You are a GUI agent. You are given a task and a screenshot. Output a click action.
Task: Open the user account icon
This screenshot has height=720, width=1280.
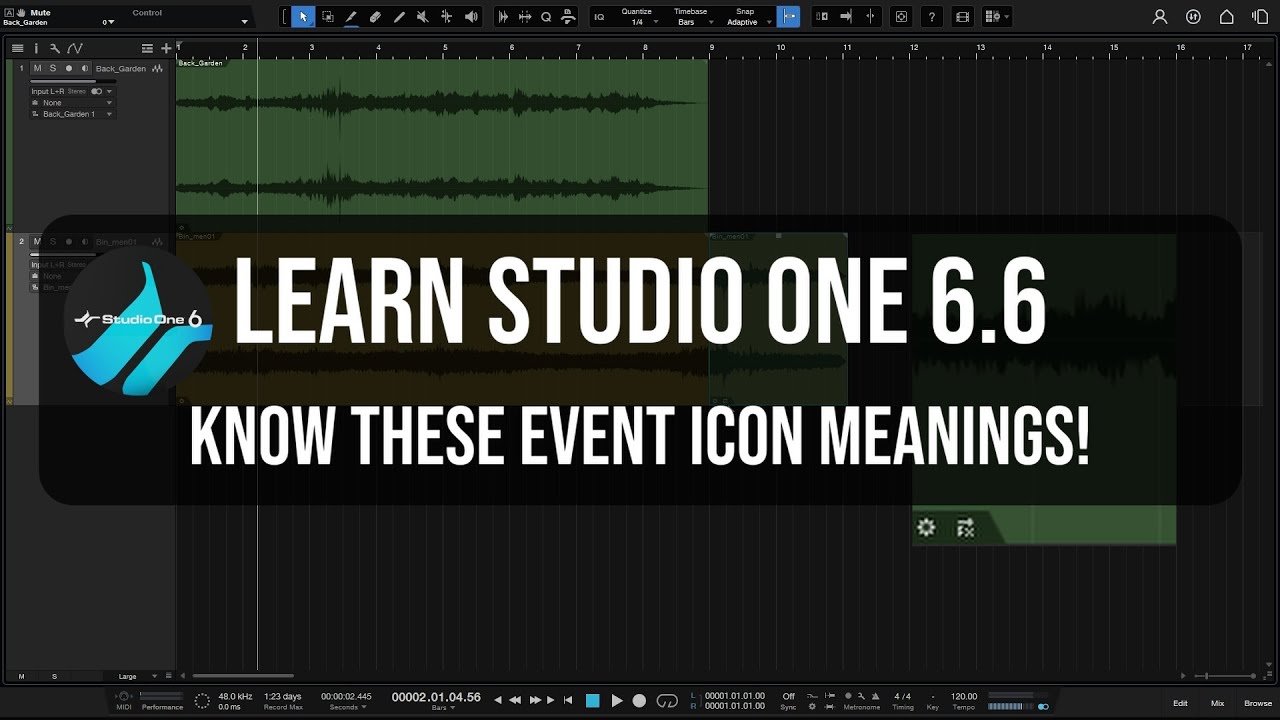(1160, 17)
